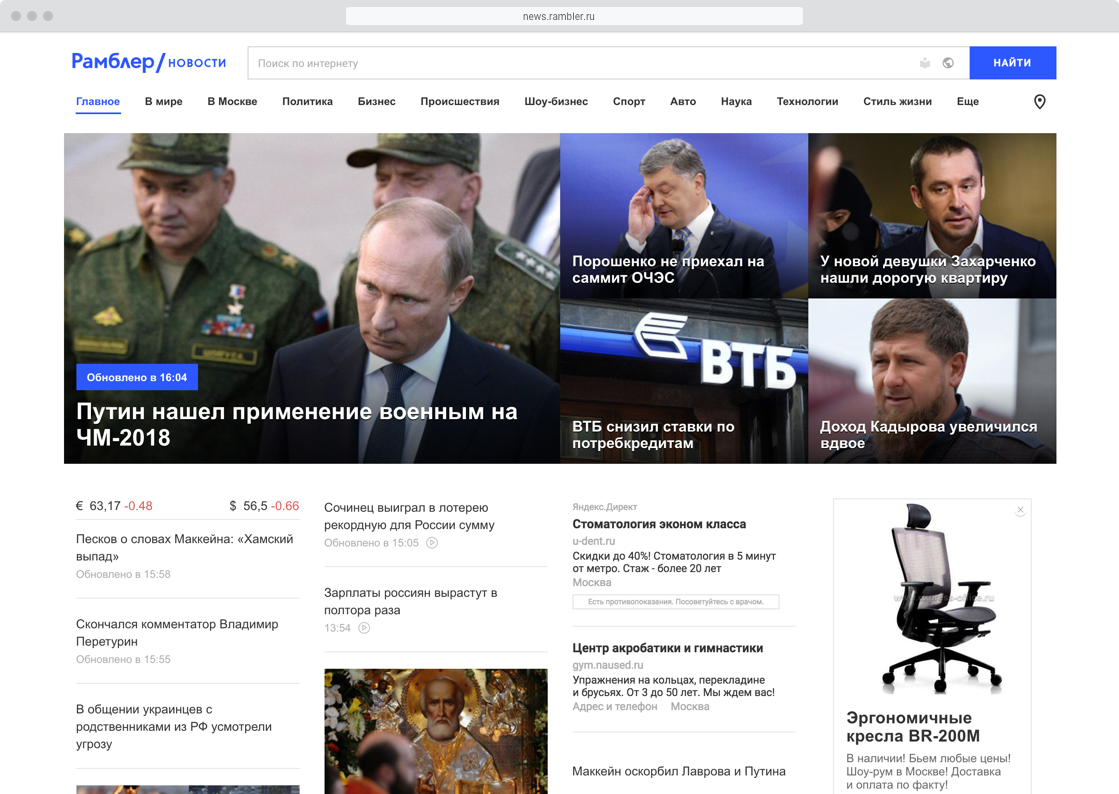Open Зарплаты россиян вырастут article
The image size is (1119, 794).
click(410, 601)
